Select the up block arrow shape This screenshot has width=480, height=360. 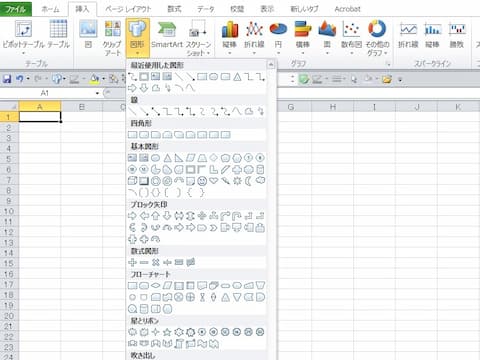[156, 216]
